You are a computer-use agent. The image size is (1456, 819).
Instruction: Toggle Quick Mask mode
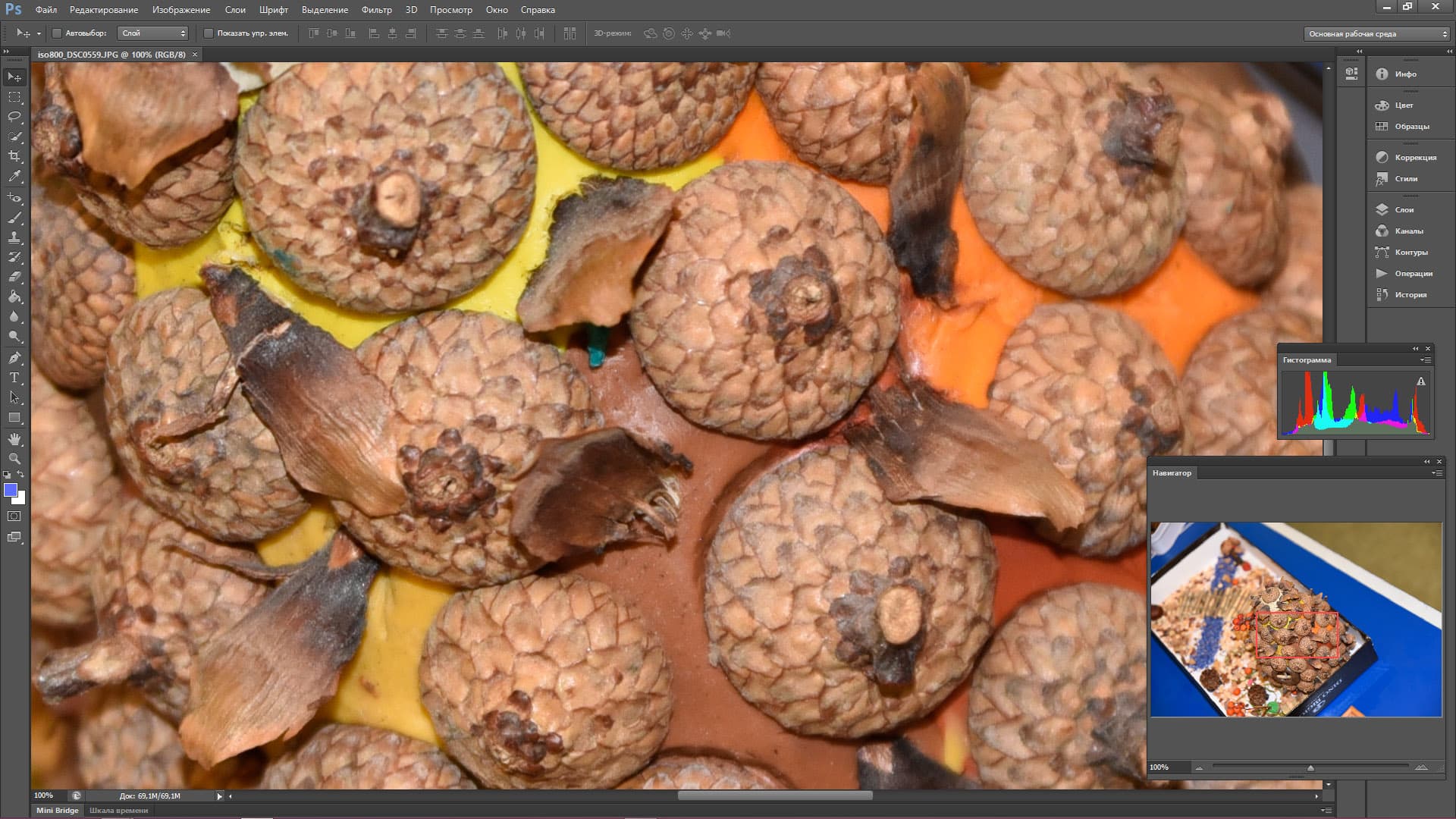coord(14,516)
